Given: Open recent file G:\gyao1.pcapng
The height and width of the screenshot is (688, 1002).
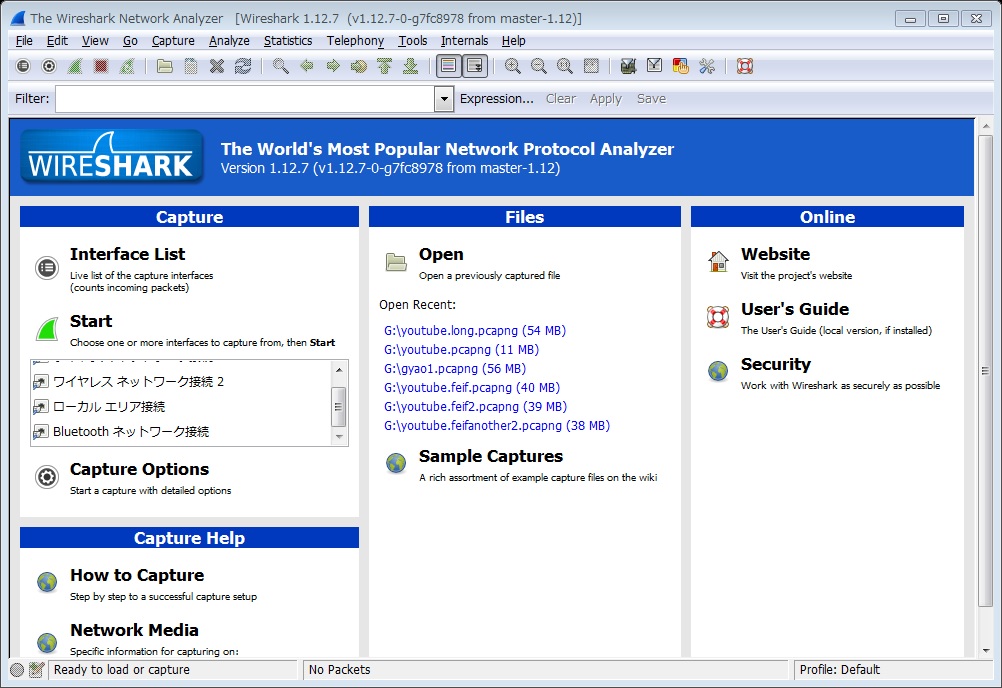Looking at the screenshot, I should tap(455, 369).
